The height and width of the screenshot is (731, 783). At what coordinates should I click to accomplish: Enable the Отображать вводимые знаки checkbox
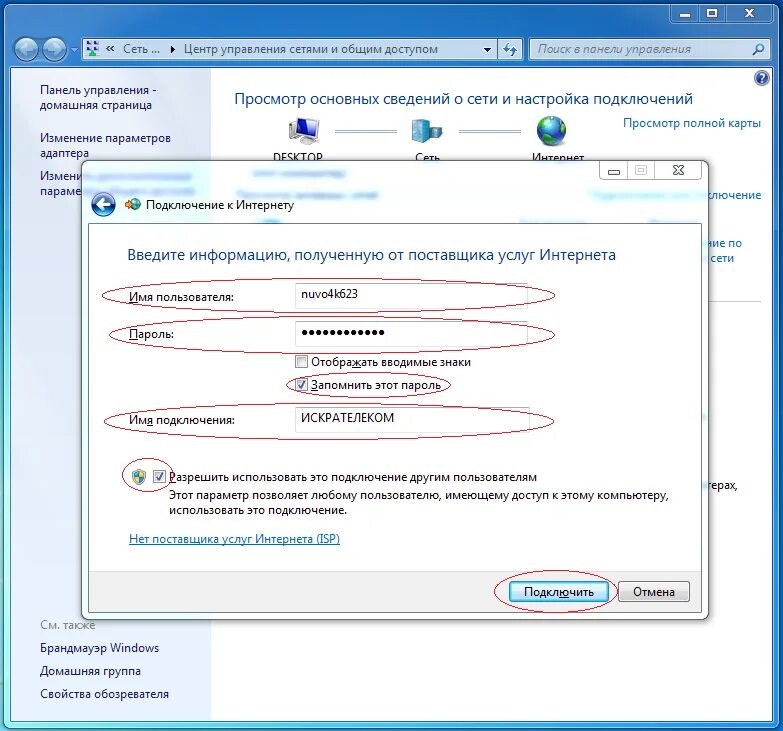(301, 362)
